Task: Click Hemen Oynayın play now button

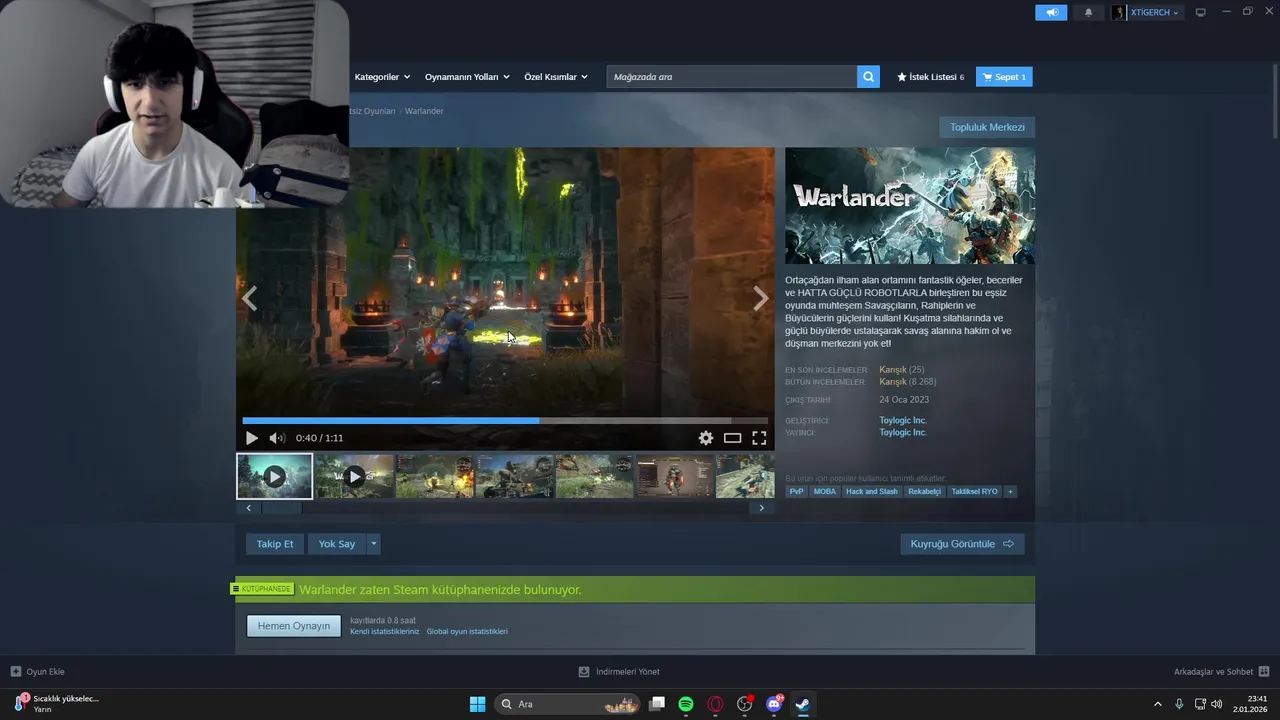Action: [x=294, y=626]
